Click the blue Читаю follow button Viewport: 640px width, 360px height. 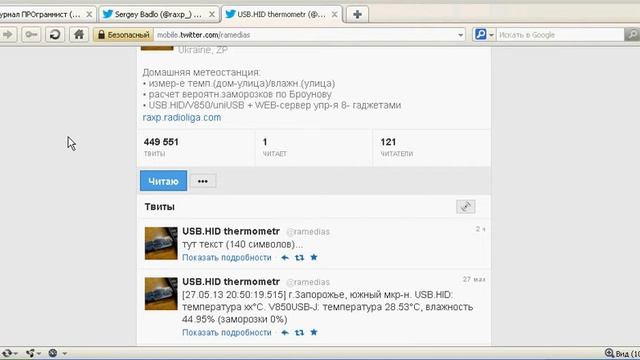(x=163, y=181)
